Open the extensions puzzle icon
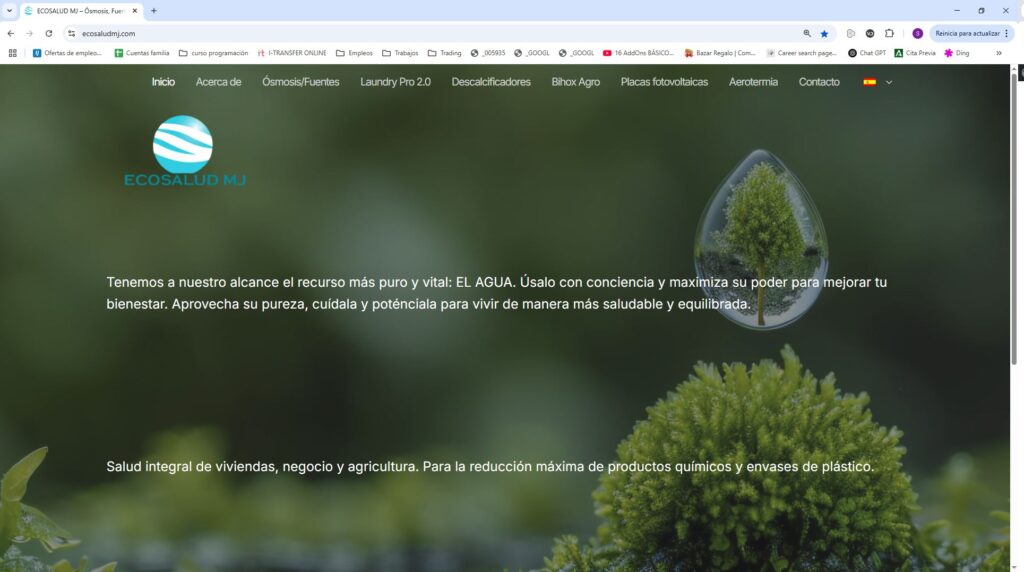Viewport: 1024px width, 572px height. click(x=889, y=33)
